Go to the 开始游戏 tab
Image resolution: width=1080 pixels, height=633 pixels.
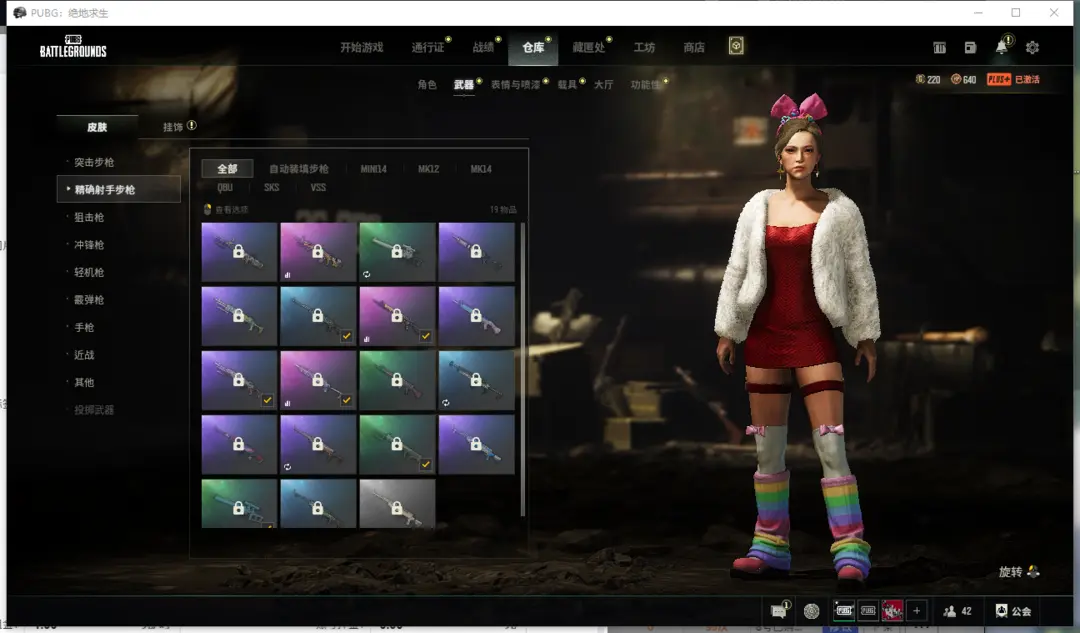[x=362, y=47]
